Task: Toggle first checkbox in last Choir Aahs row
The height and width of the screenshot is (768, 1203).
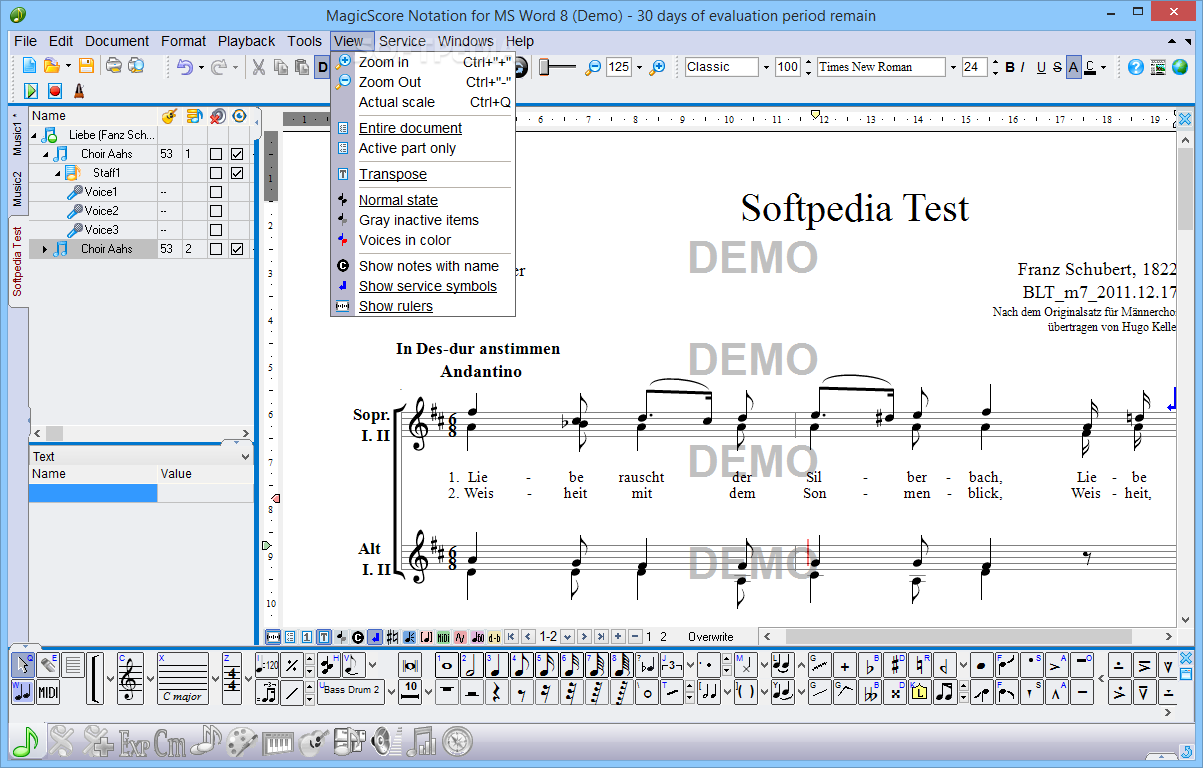Action: tap(215, 249)
